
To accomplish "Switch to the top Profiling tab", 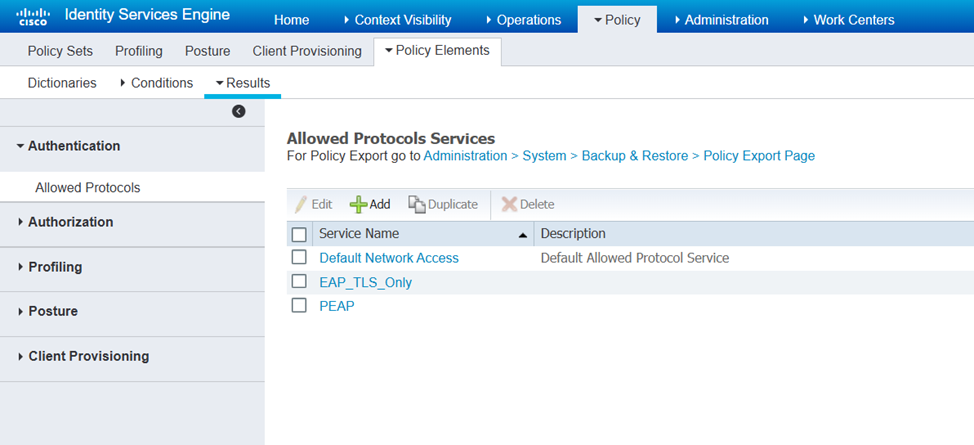I will click(x=139, y=51).
